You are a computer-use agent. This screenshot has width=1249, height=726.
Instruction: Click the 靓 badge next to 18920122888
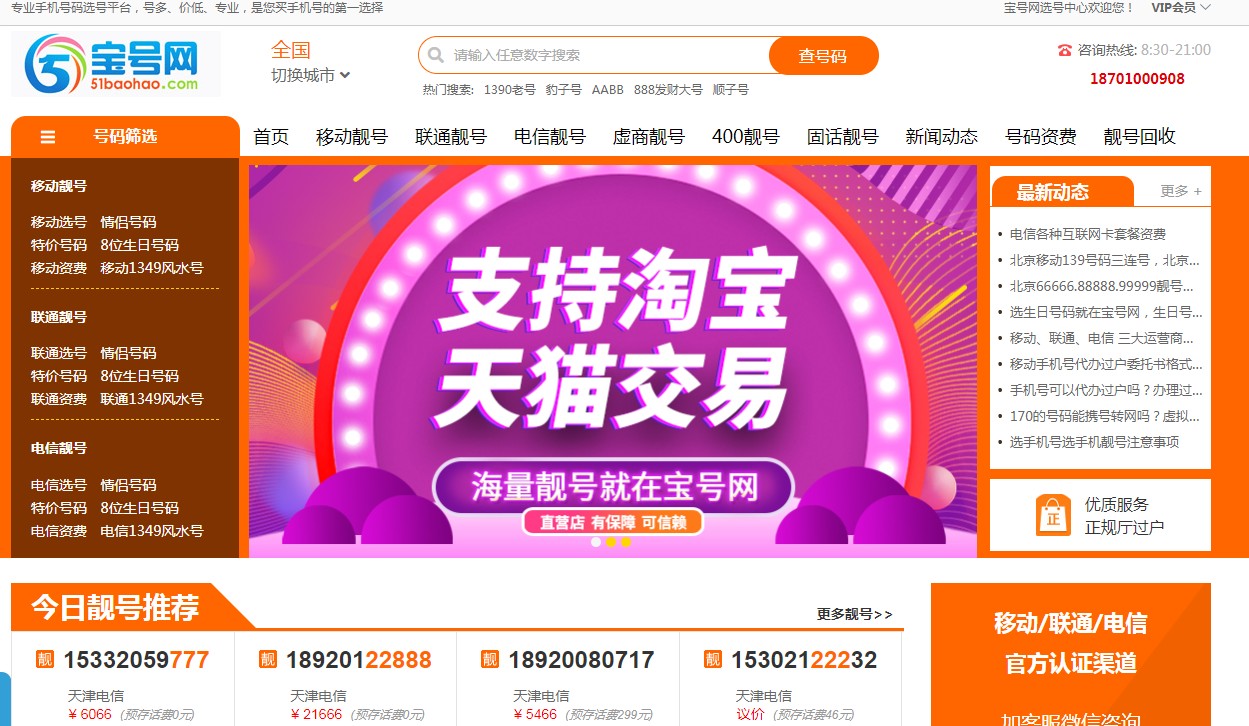click(268, 659)
